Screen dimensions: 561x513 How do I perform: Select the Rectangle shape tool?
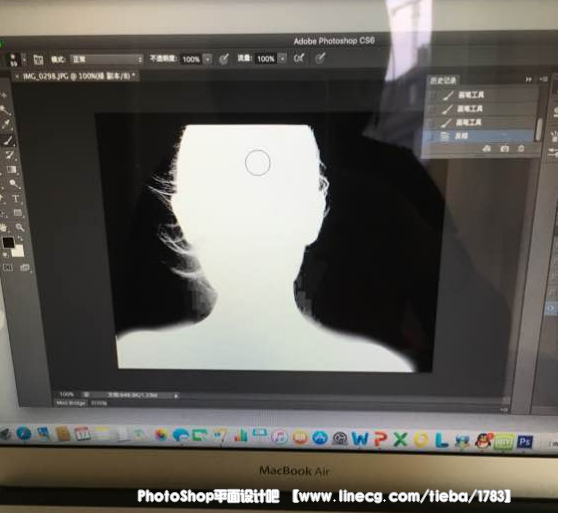point(18,213)
